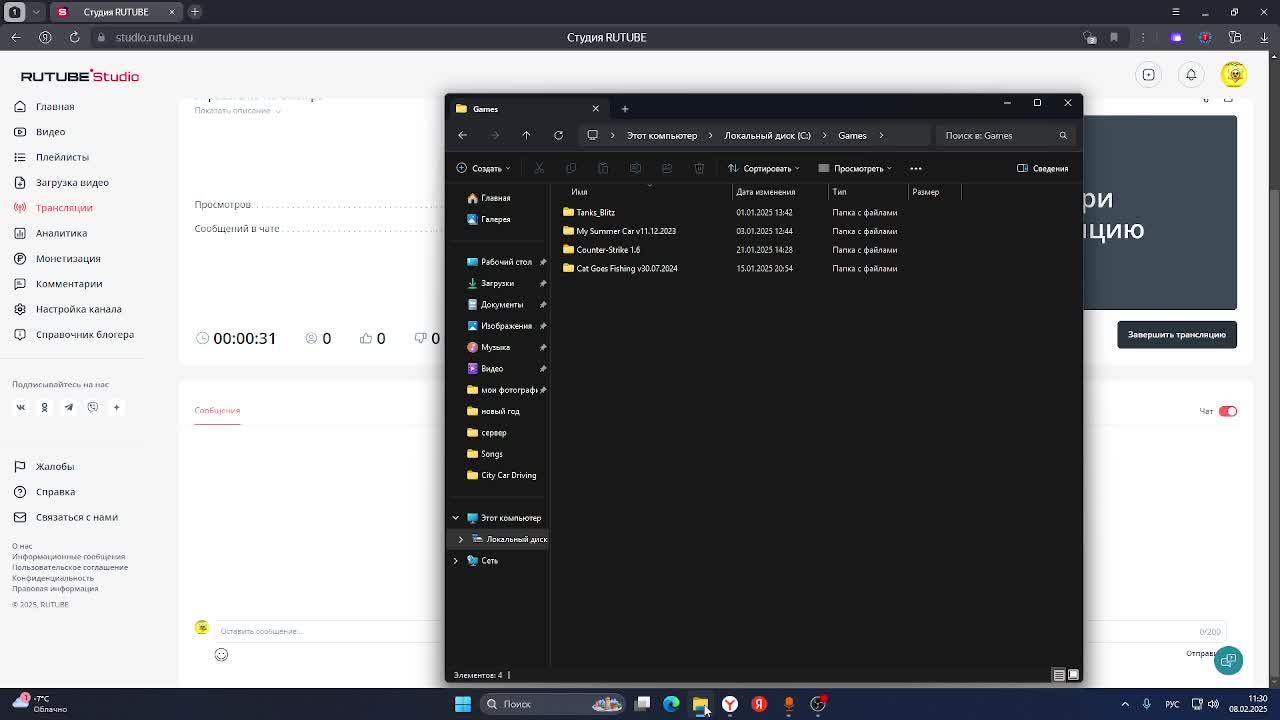Toggle the chat switch off
Image resolution: width=1280 pixels, height=720 pixels.
click(x=1227, y=411)
